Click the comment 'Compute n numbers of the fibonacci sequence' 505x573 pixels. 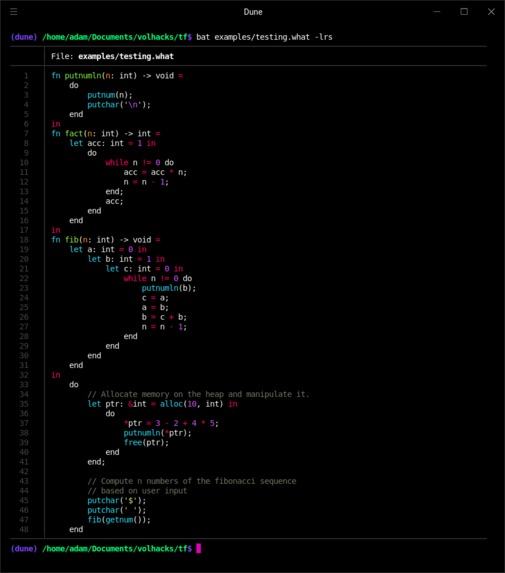click(x=198, y=481)
